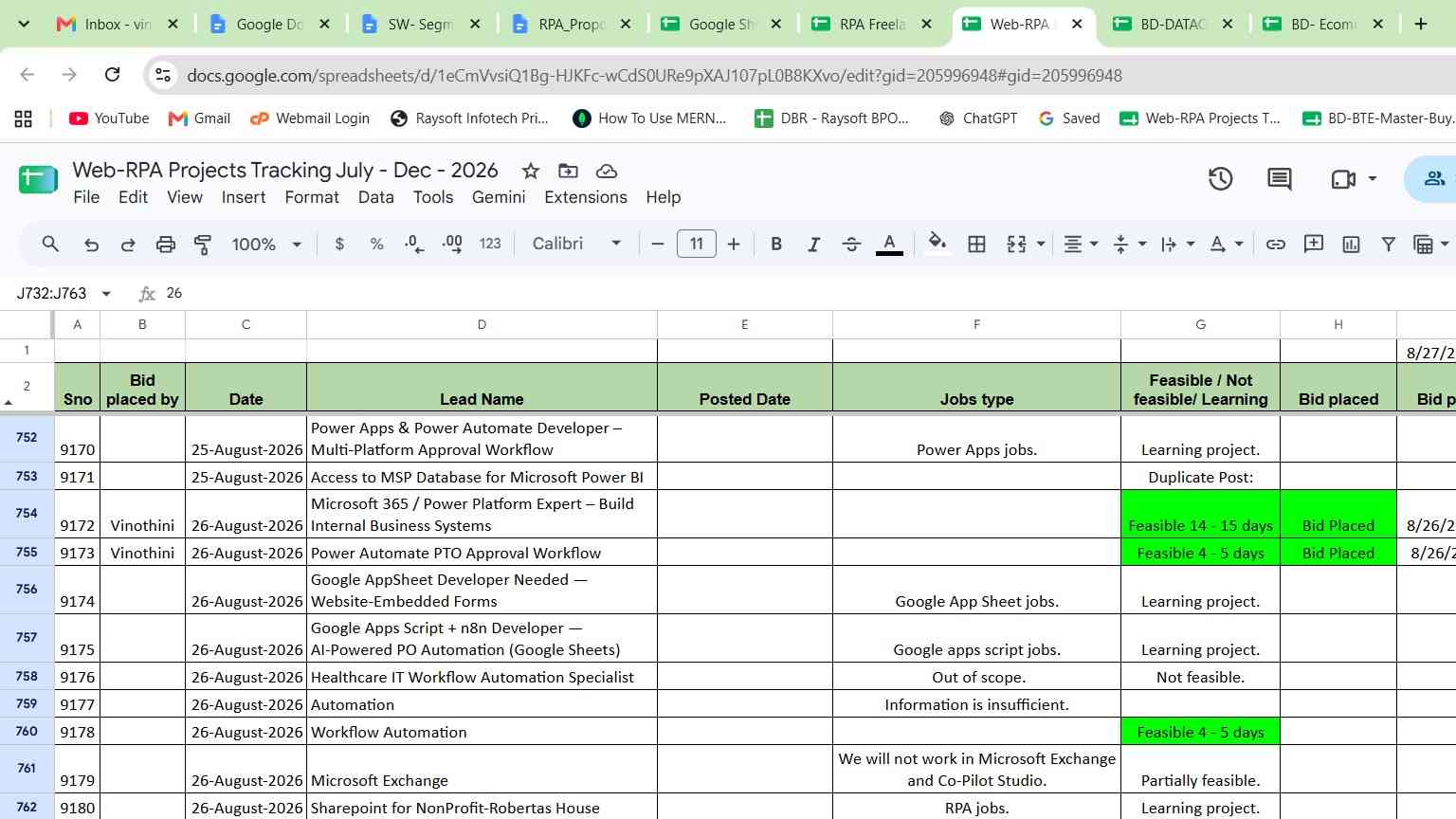This screenshot has width=1456, height=819.
Task: Expand the name box dropdown arrow
Action: [106, 294]
